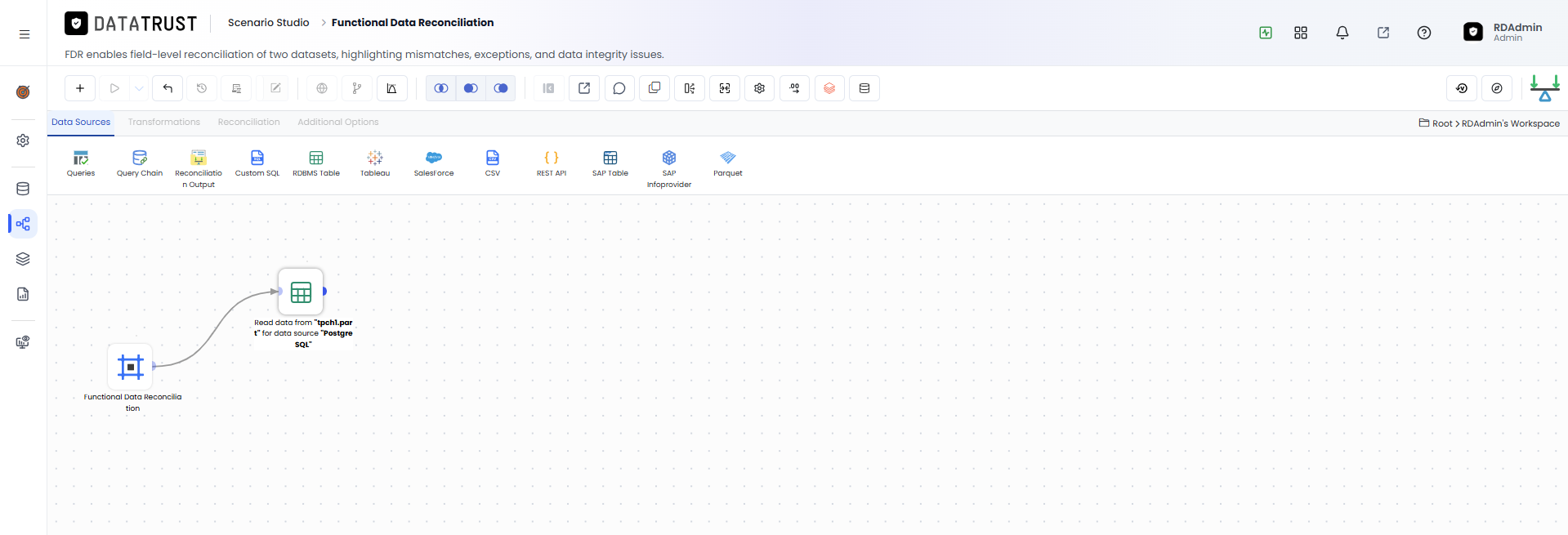Click the SAP Infoprovider icon

point(669,168)
